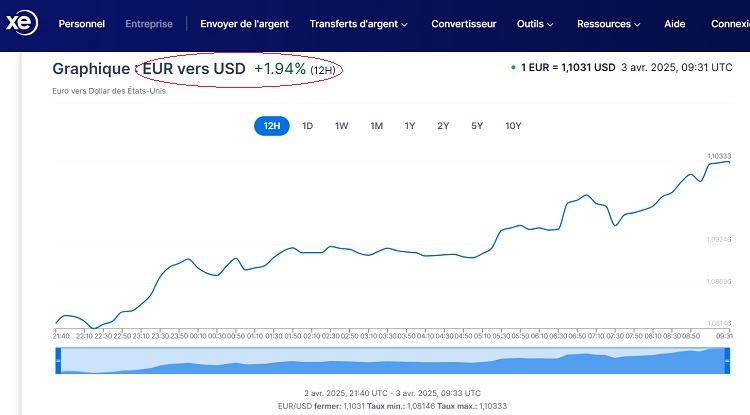
Task: Click the 1 EUR = 1,1031 USD rate
Action: click(x=568, y=67)
